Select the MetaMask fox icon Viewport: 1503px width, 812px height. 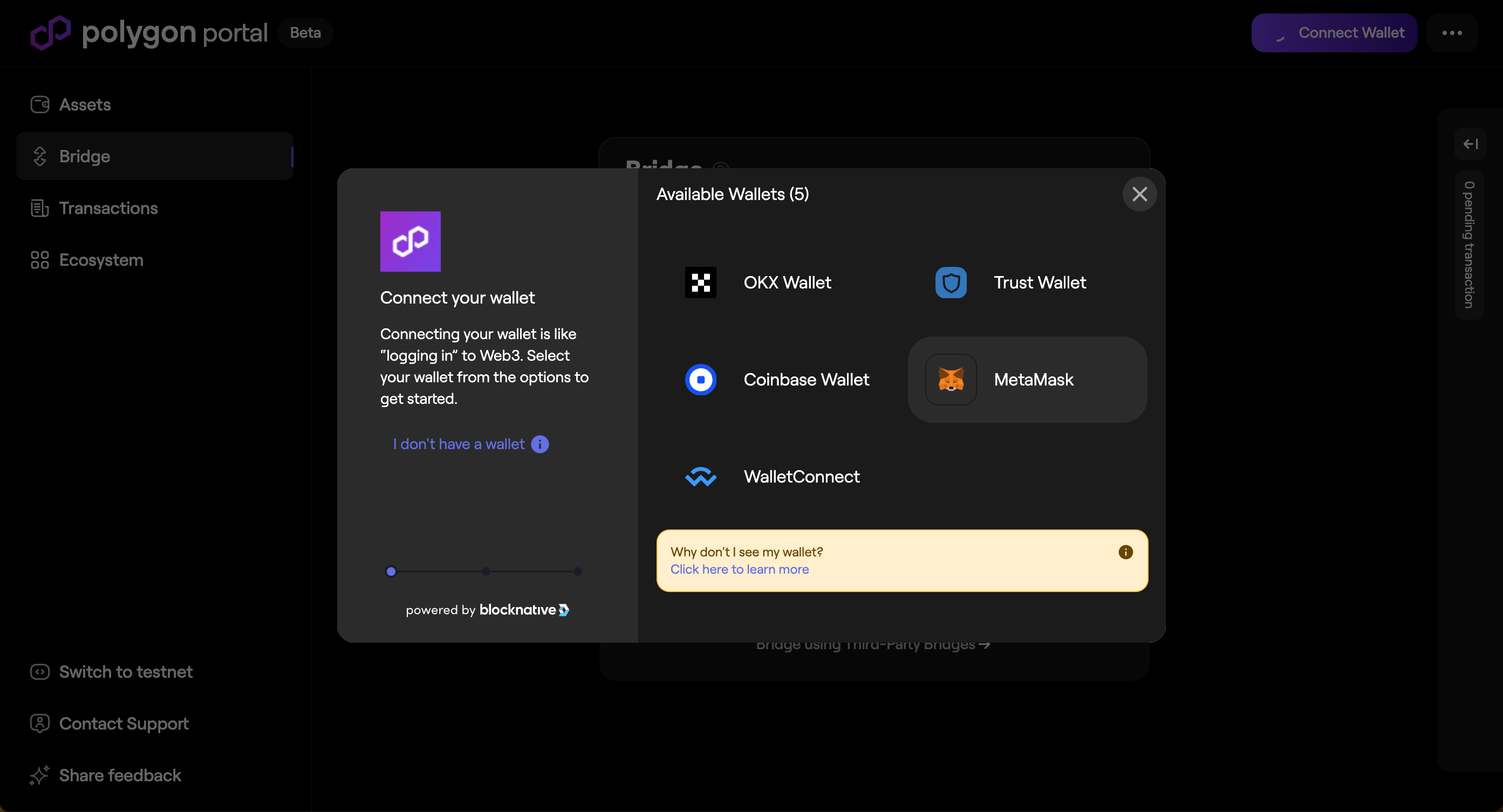(951, 380)
